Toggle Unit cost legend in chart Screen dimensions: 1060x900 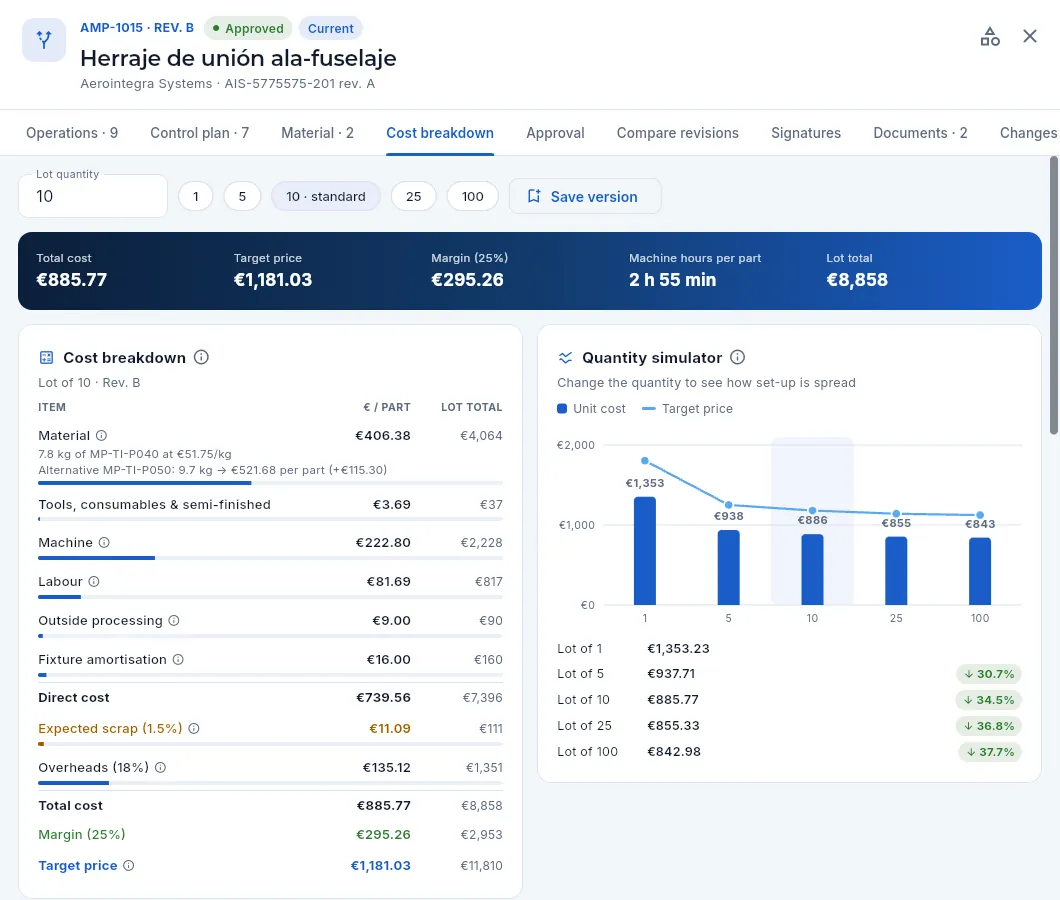point(592,408)
